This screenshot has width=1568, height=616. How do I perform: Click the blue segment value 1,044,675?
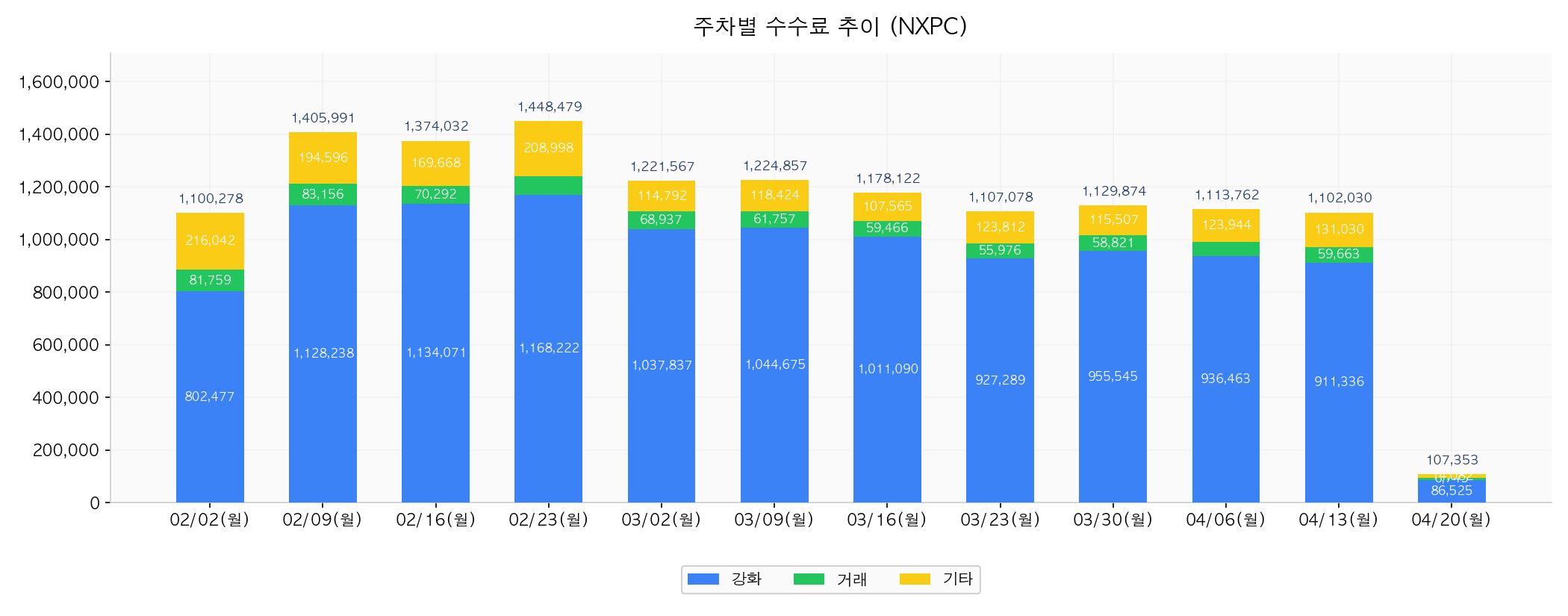tap(775, 364)
